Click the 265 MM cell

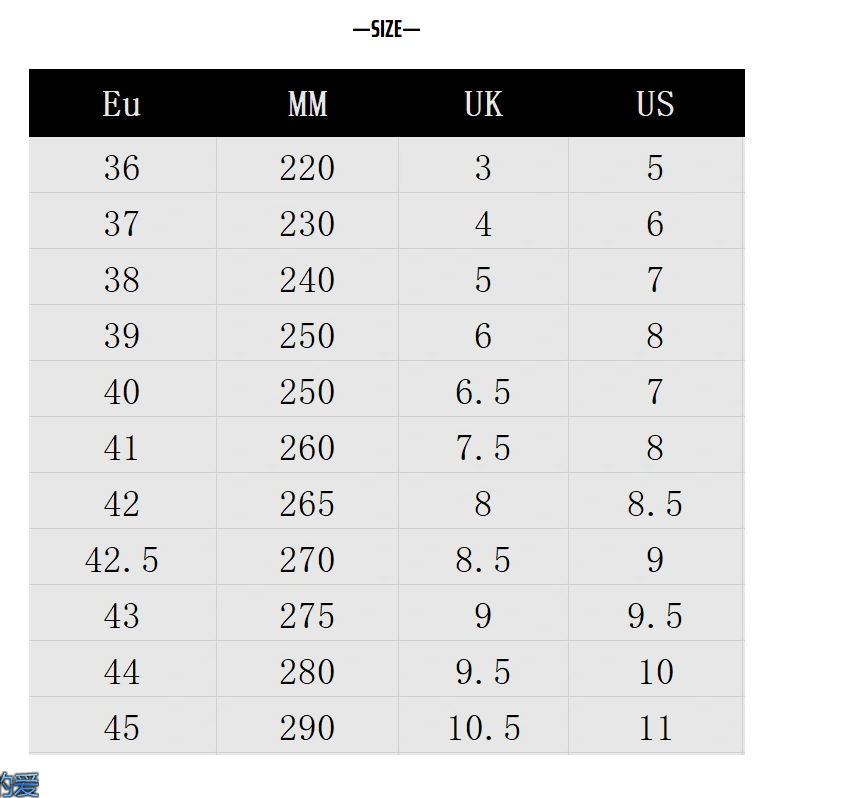(x=307, y=503)
